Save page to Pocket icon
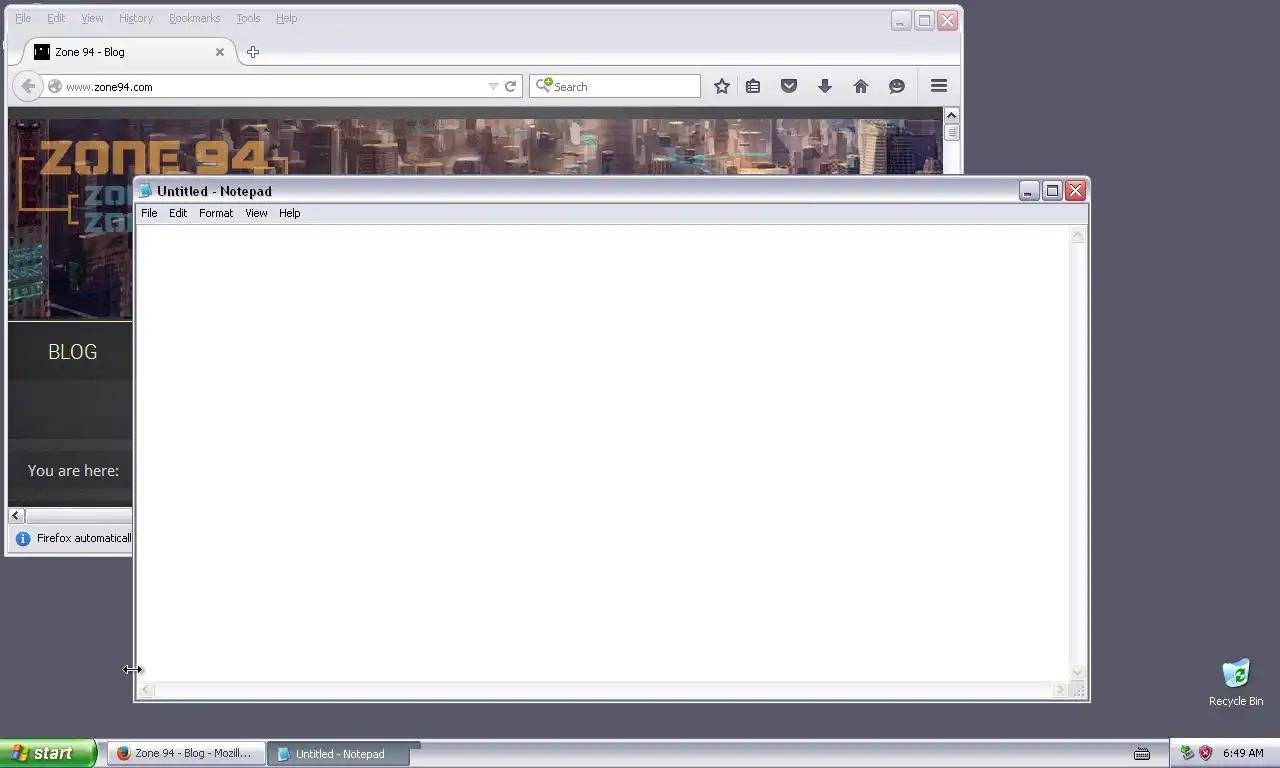The image size is (1280, 768). coord(789,86)
